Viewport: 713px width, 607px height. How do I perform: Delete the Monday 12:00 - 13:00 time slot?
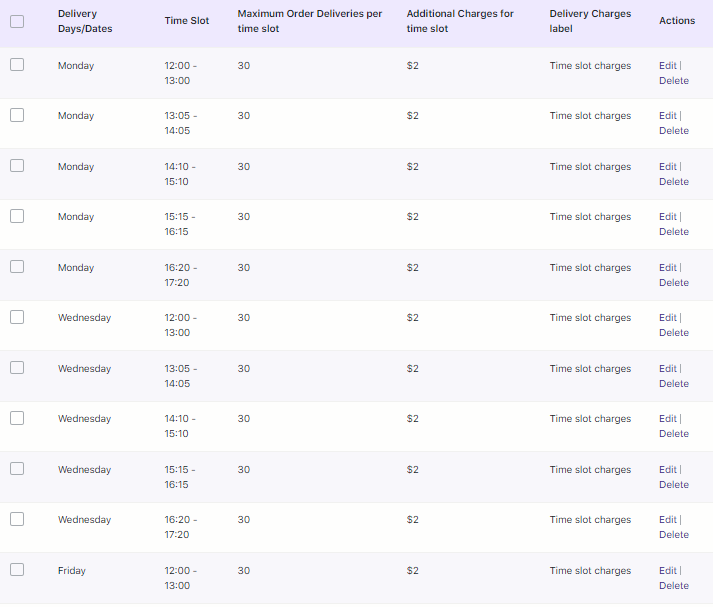tap(673, 81)
